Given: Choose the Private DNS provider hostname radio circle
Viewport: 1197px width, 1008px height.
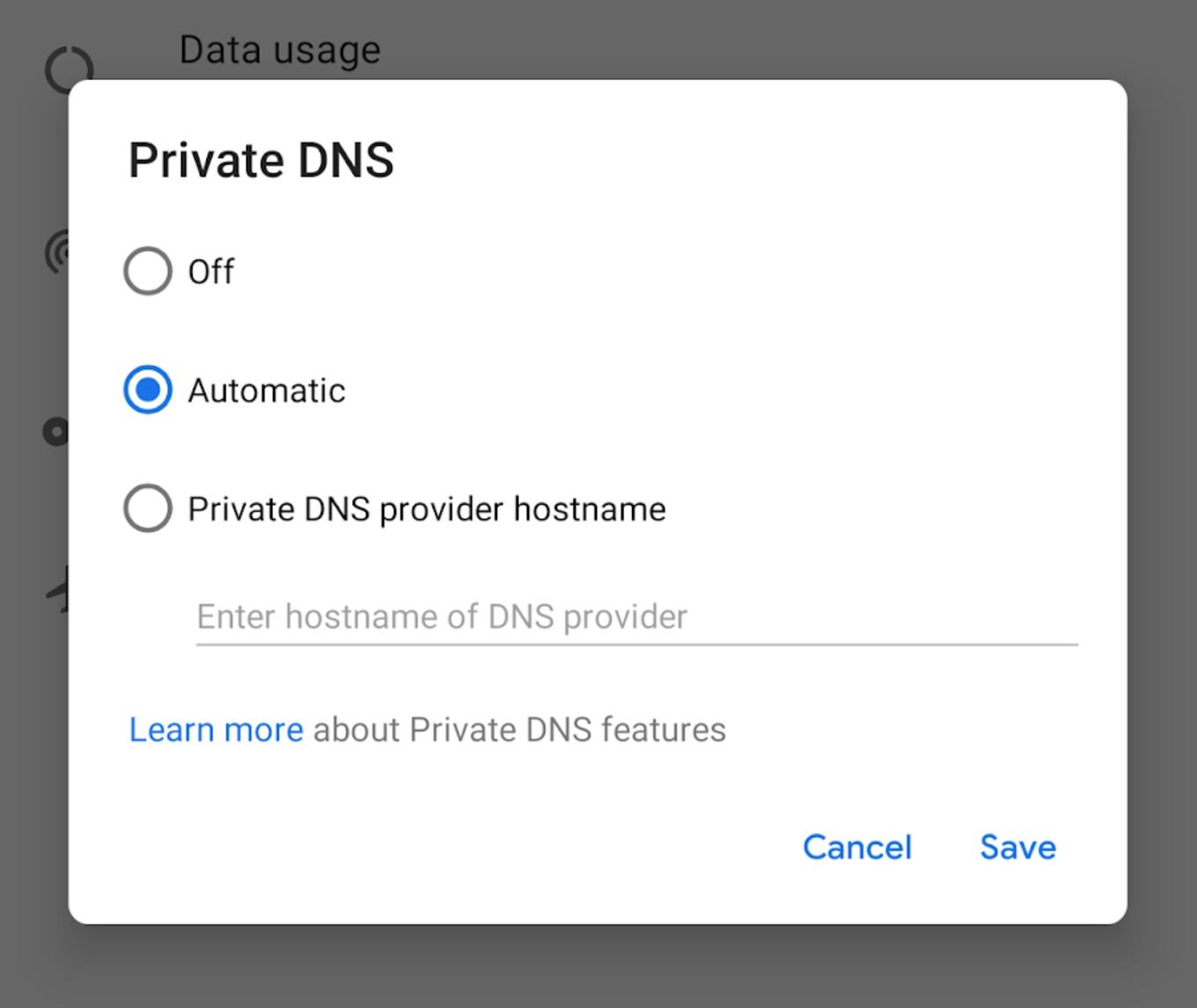Looking at the screenshot, I should point(147,508).
